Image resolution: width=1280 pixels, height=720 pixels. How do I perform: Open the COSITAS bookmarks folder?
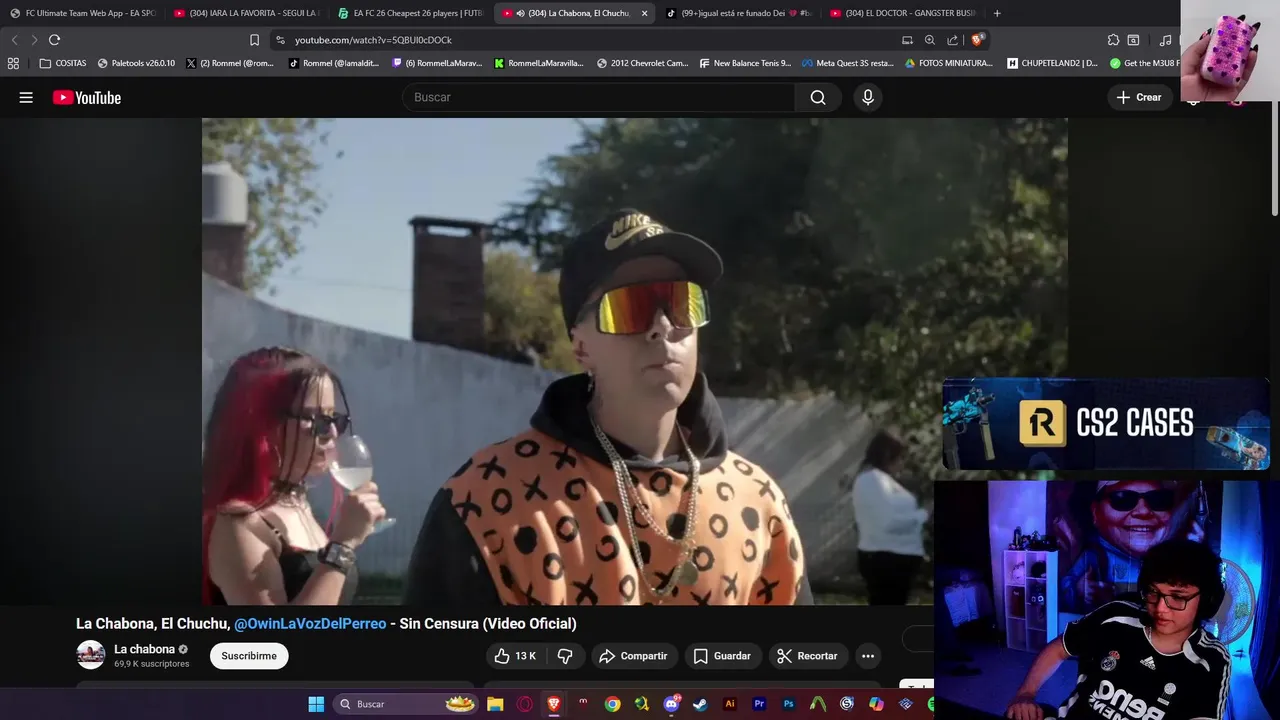coord(63,63)
